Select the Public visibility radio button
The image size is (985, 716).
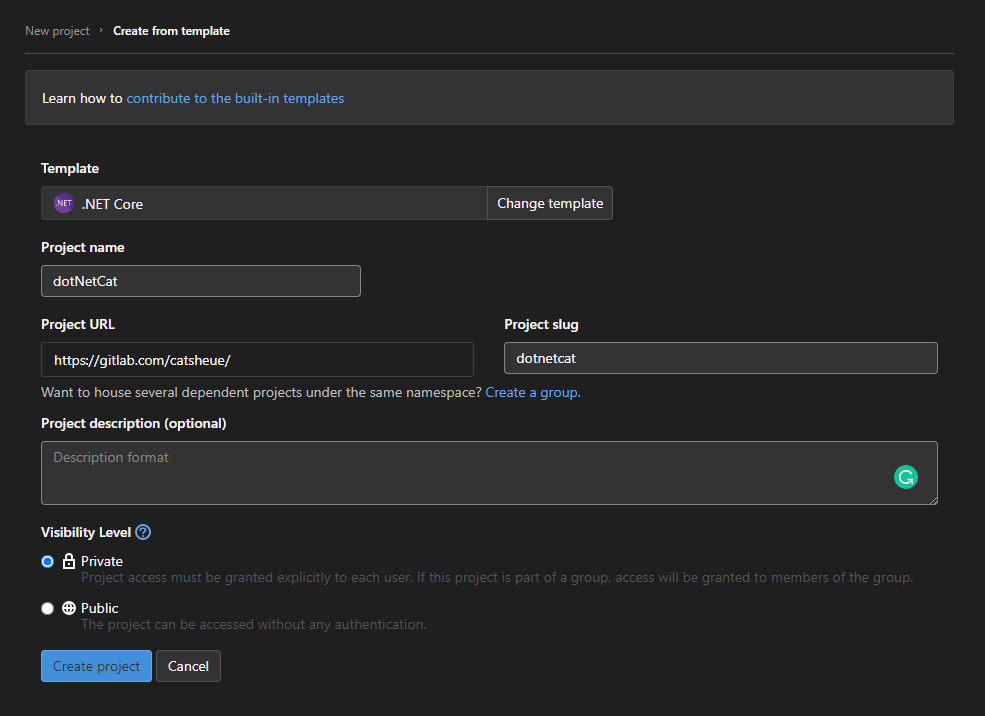[x=47, y=608]
